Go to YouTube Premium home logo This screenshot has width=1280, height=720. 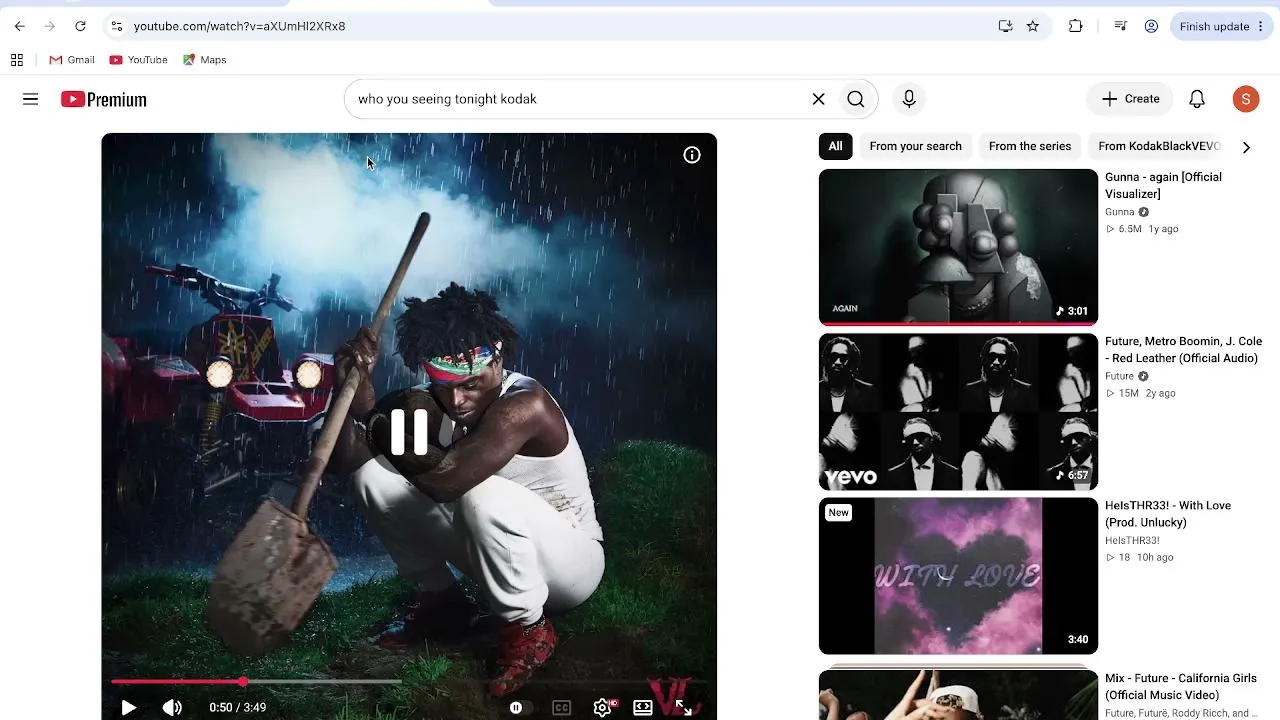104,99
